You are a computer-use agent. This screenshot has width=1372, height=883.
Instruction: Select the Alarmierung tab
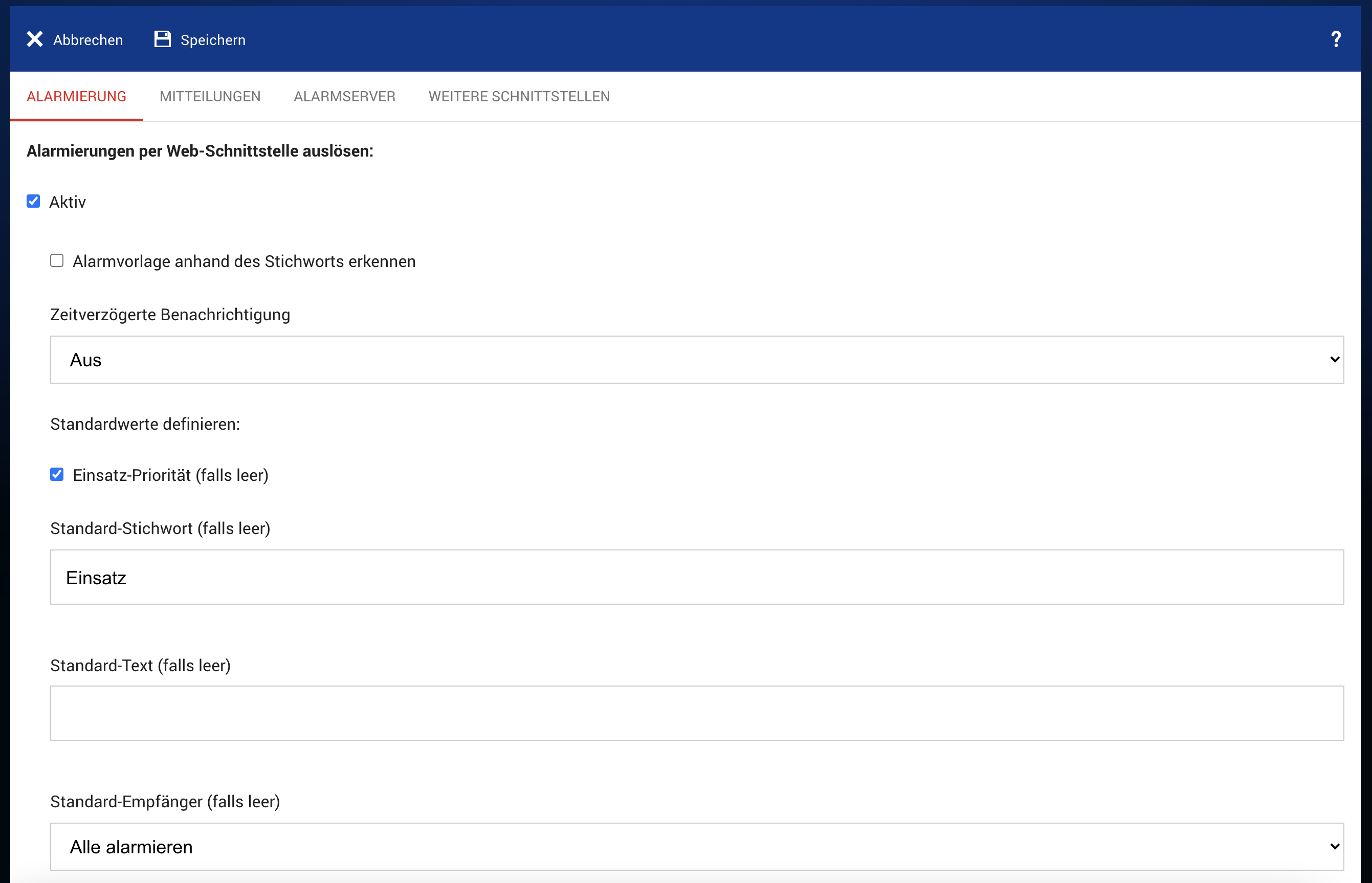tap(76, 96)
